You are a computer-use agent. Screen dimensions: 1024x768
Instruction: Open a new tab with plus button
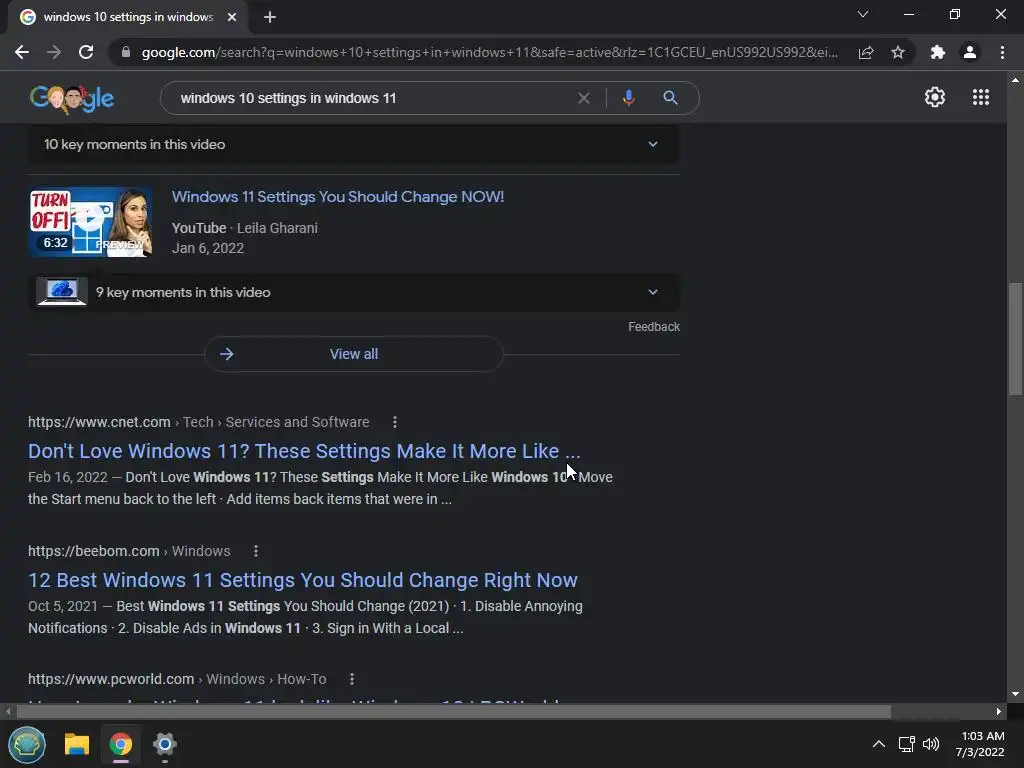click(x=270, y=17)
